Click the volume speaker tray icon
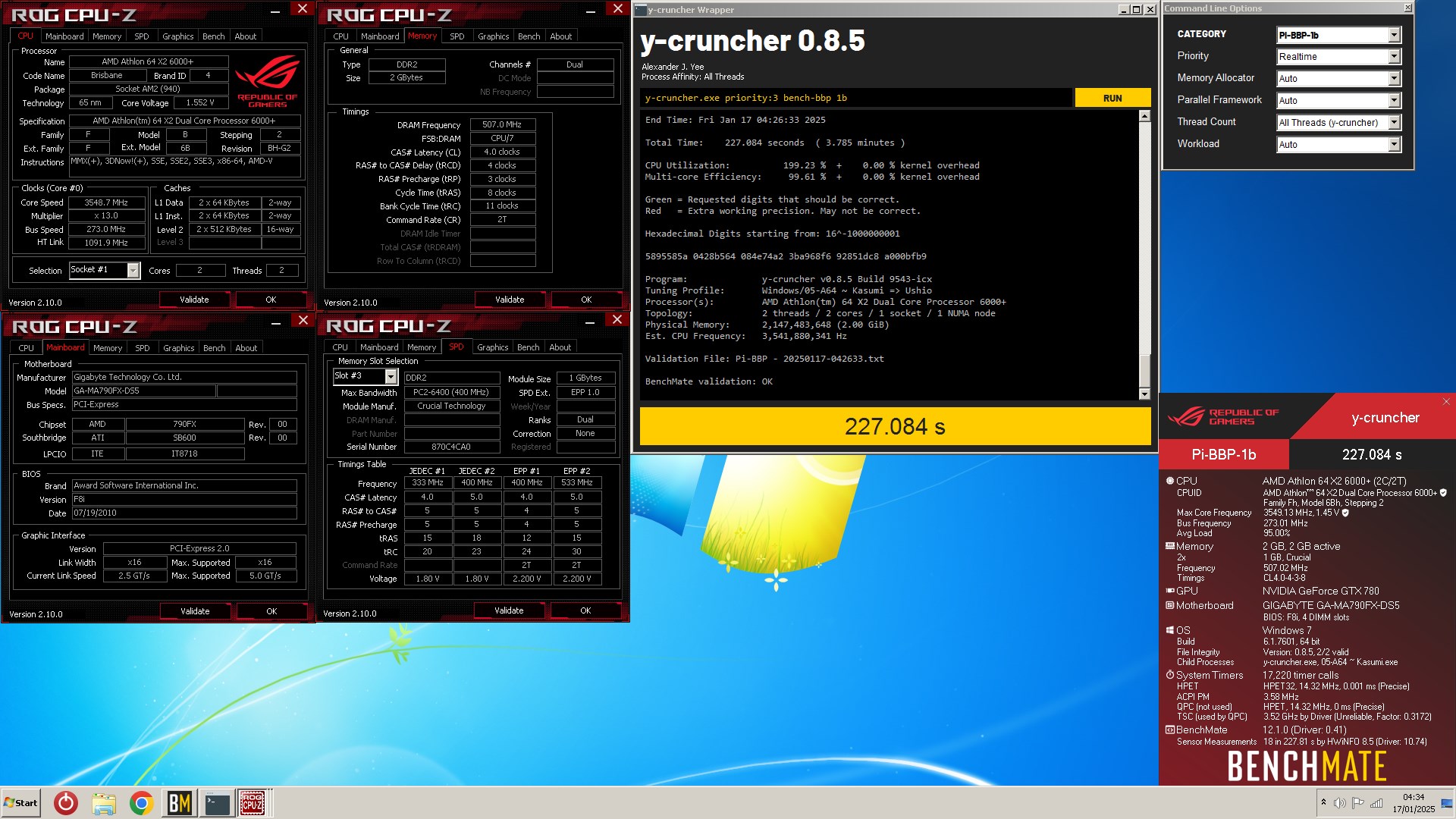 (x=1340, y=803)
